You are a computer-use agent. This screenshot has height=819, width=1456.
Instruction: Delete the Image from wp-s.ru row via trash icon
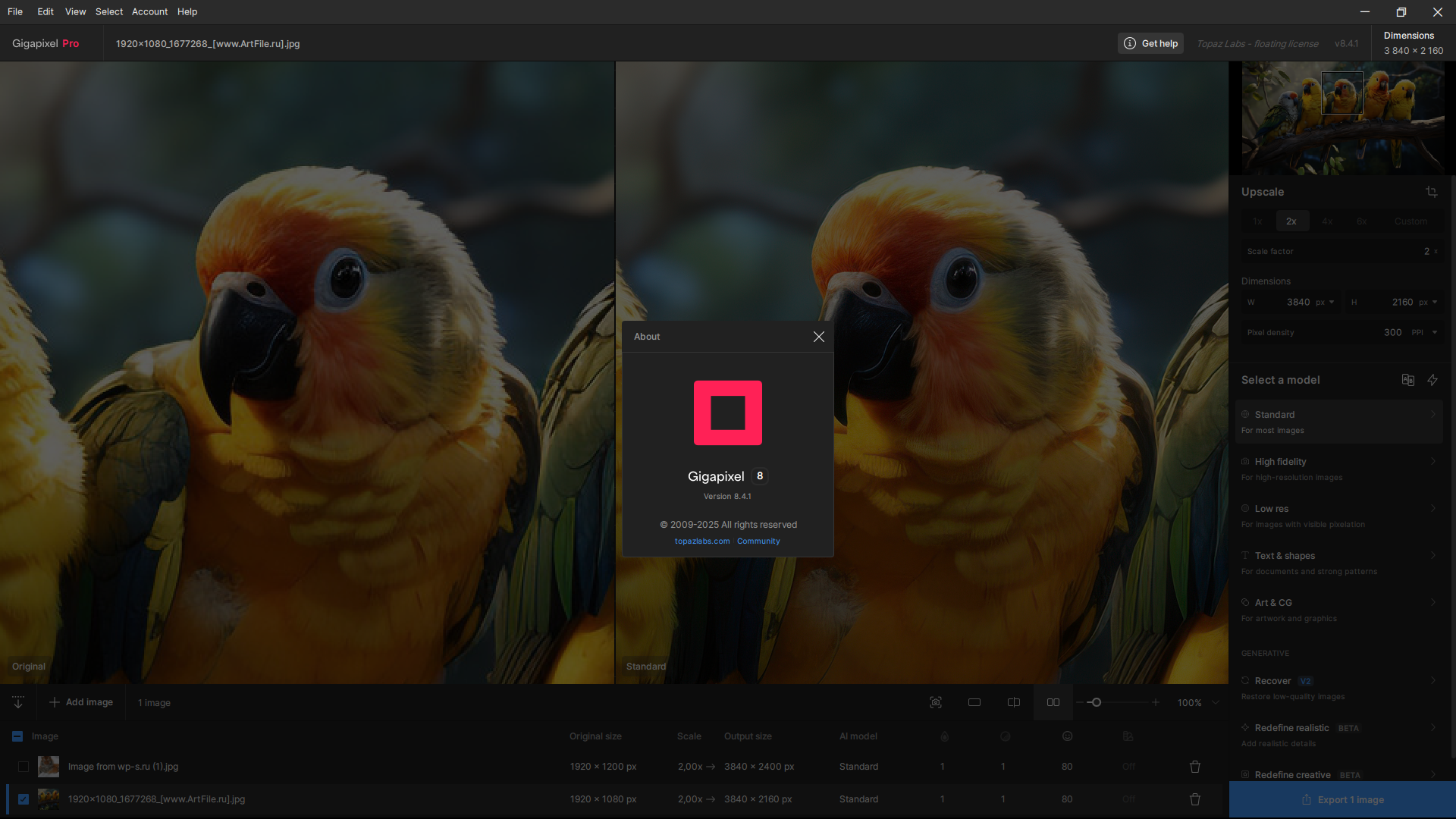[x=1195, y=767]
